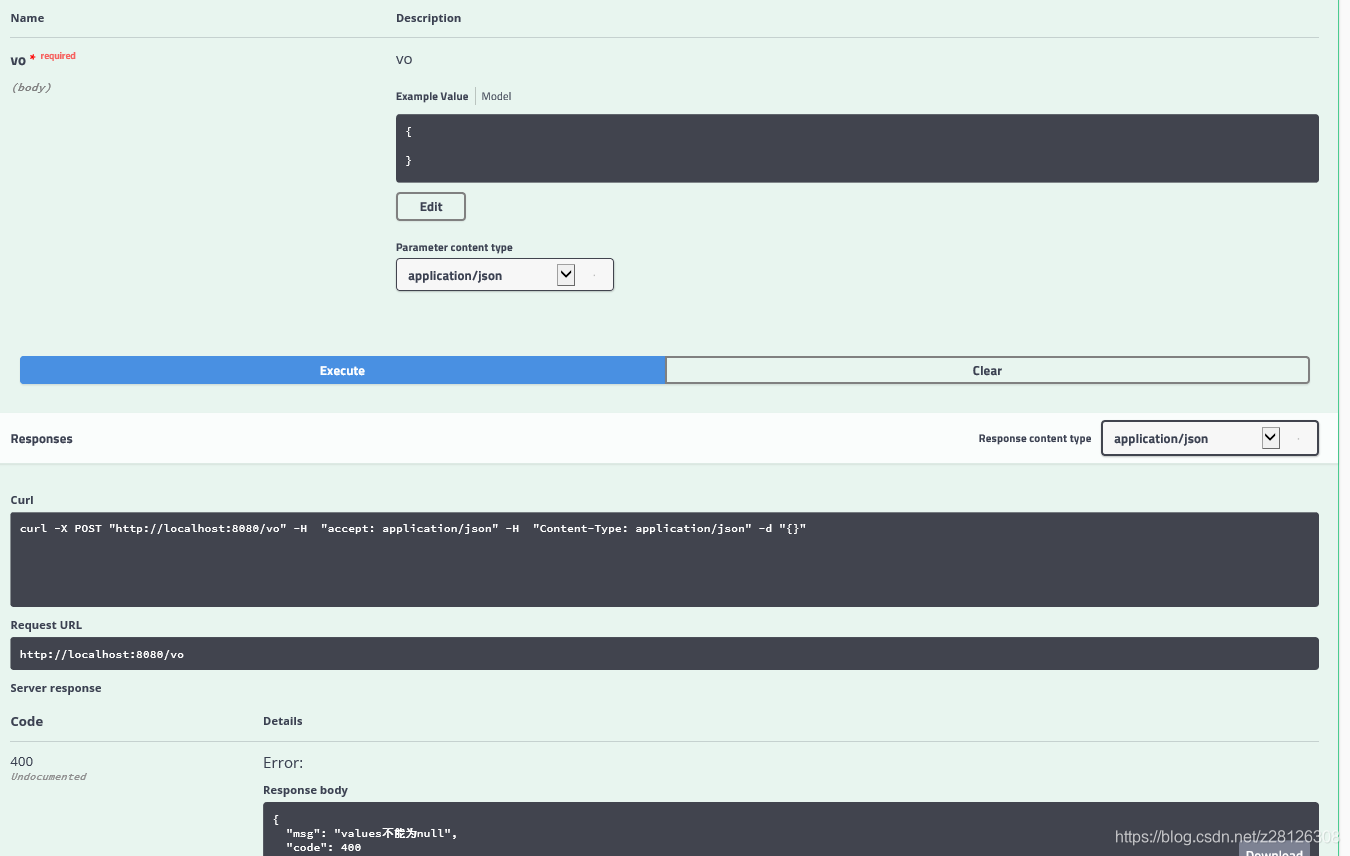This screenshot has width=1350, height=856.
Task: Click the Description column header
Action: [x=429, y=18]
